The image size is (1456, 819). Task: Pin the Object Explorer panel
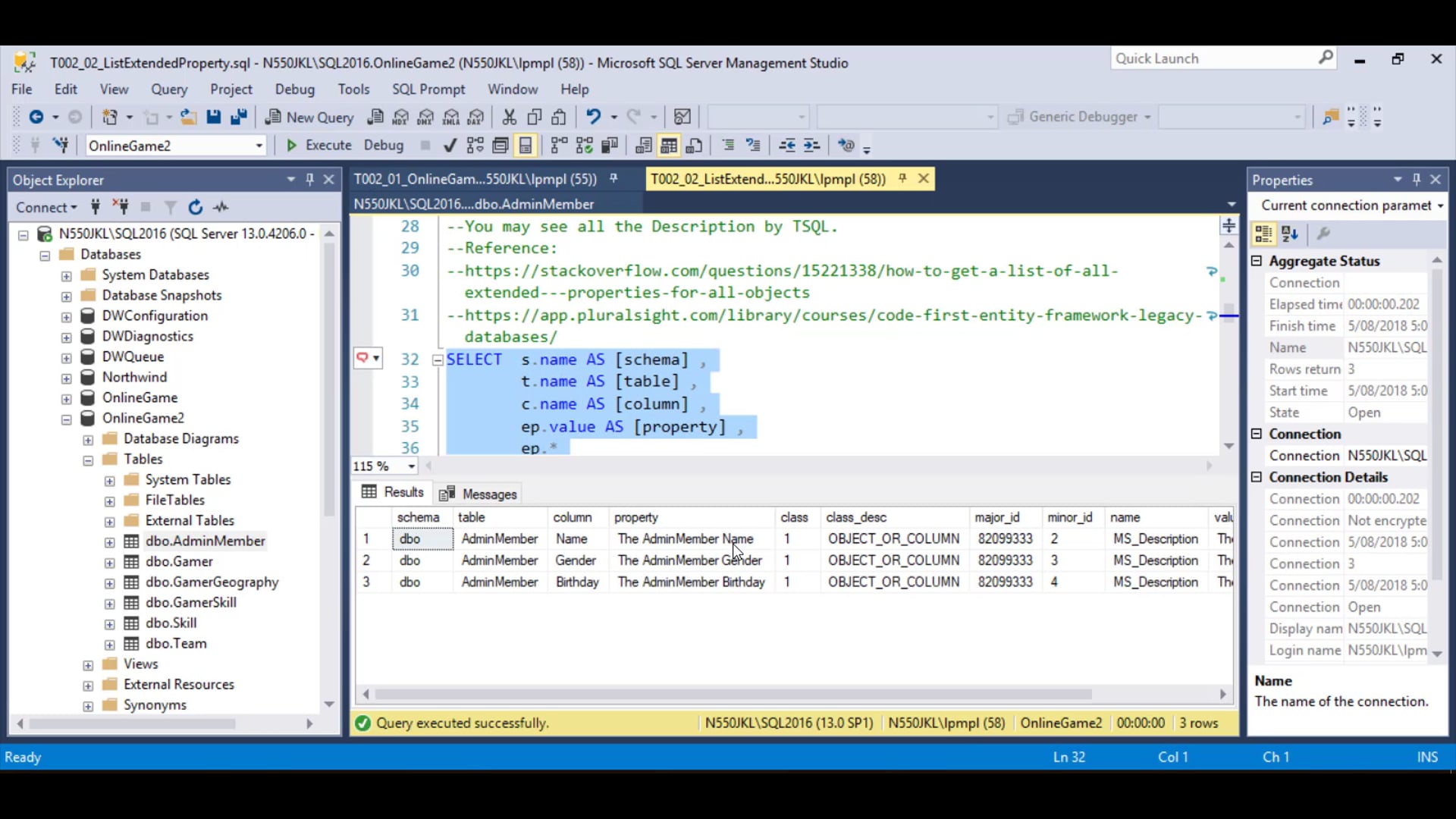pos(309,179)
